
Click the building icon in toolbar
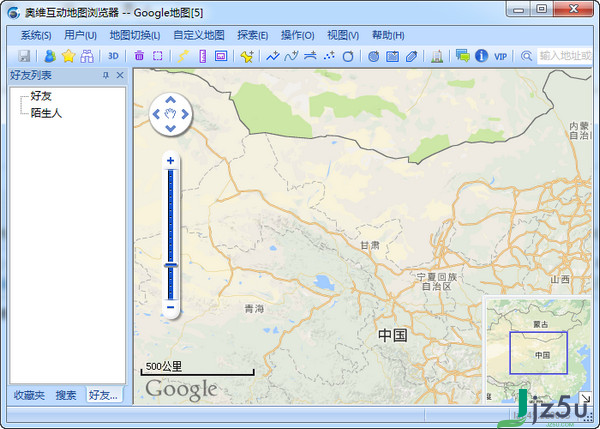[437, 56]
